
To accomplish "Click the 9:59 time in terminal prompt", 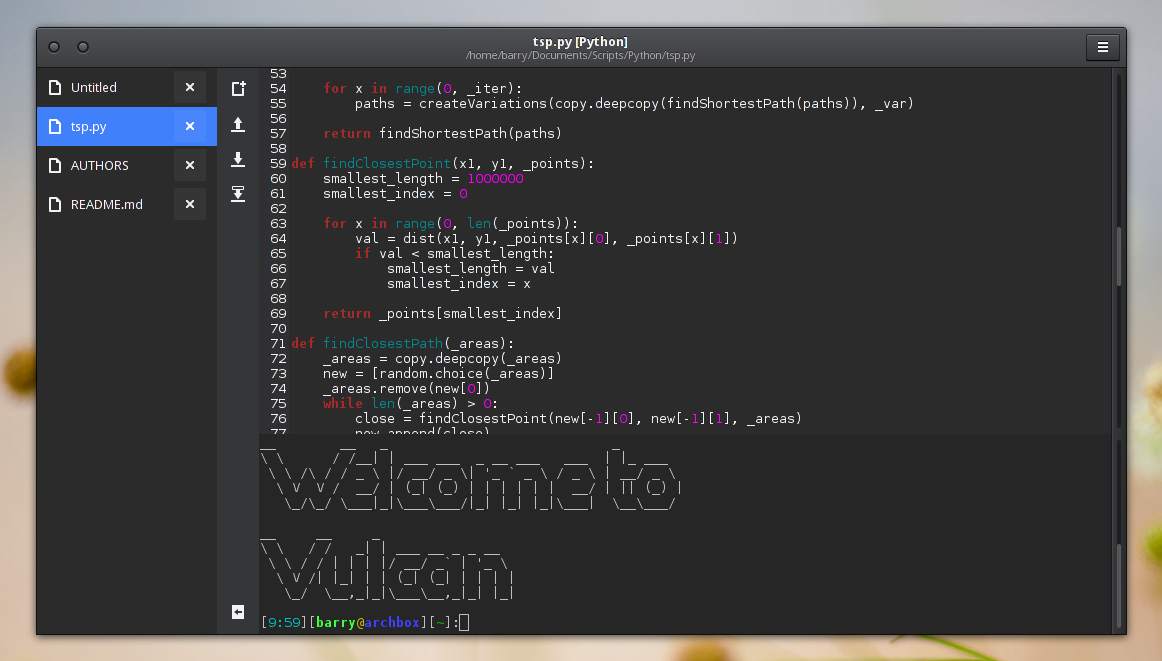I will pyautogui.click(x=284, y=622).
